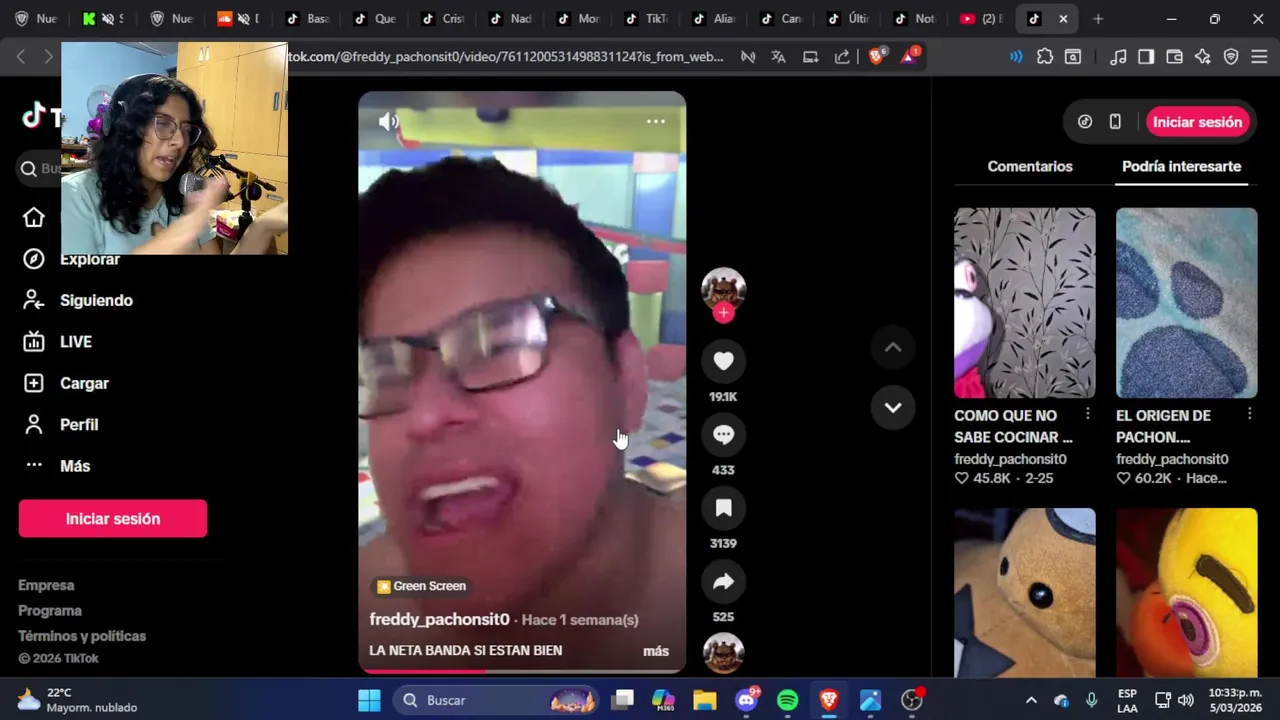The image size is (1280, 720).
Task: Open Discord from the Windows taskbar
Action: click(x=747, y=700)
